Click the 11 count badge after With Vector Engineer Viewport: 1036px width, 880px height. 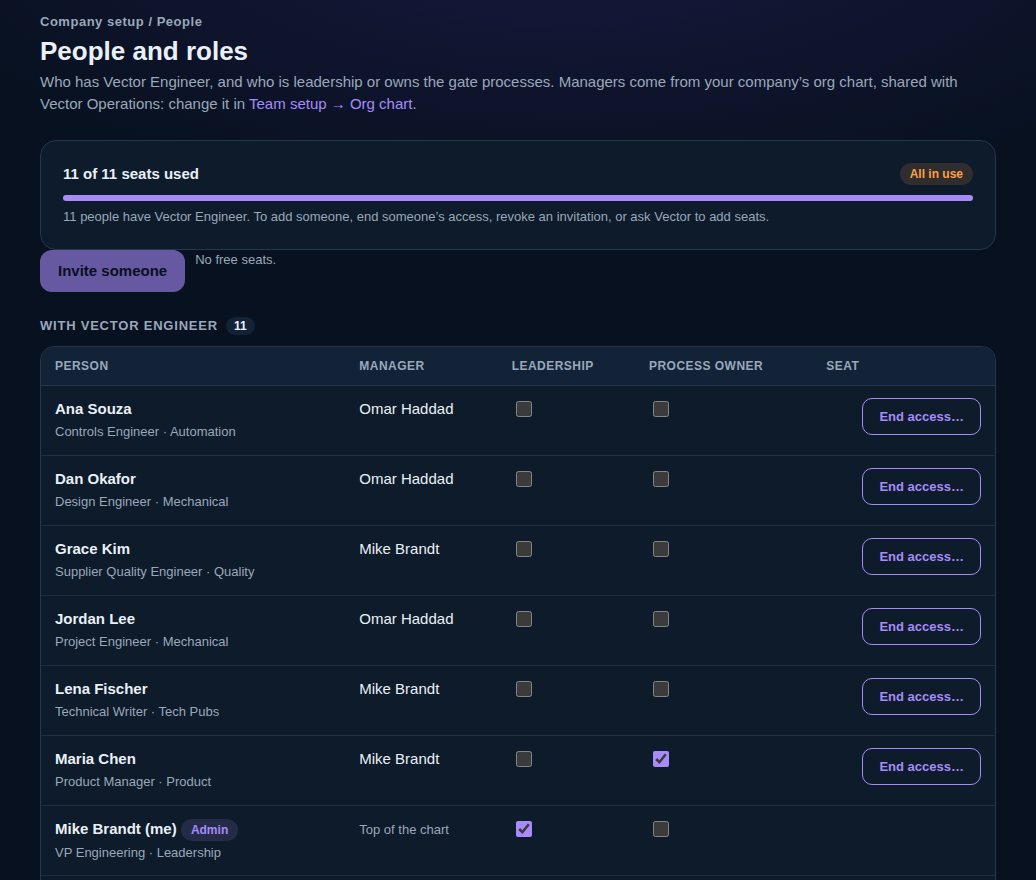240,326
